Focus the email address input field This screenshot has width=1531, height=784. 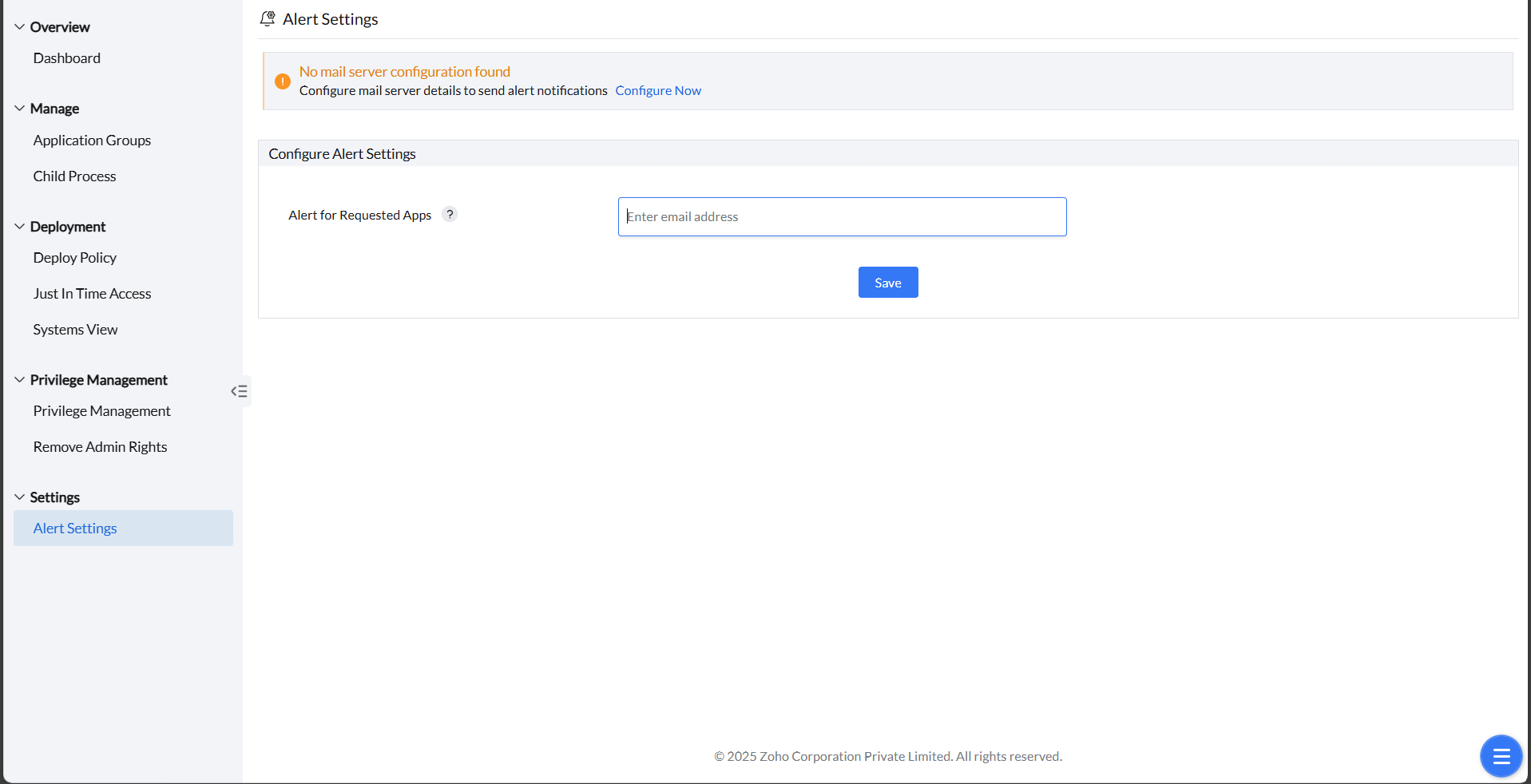[842, 217]
